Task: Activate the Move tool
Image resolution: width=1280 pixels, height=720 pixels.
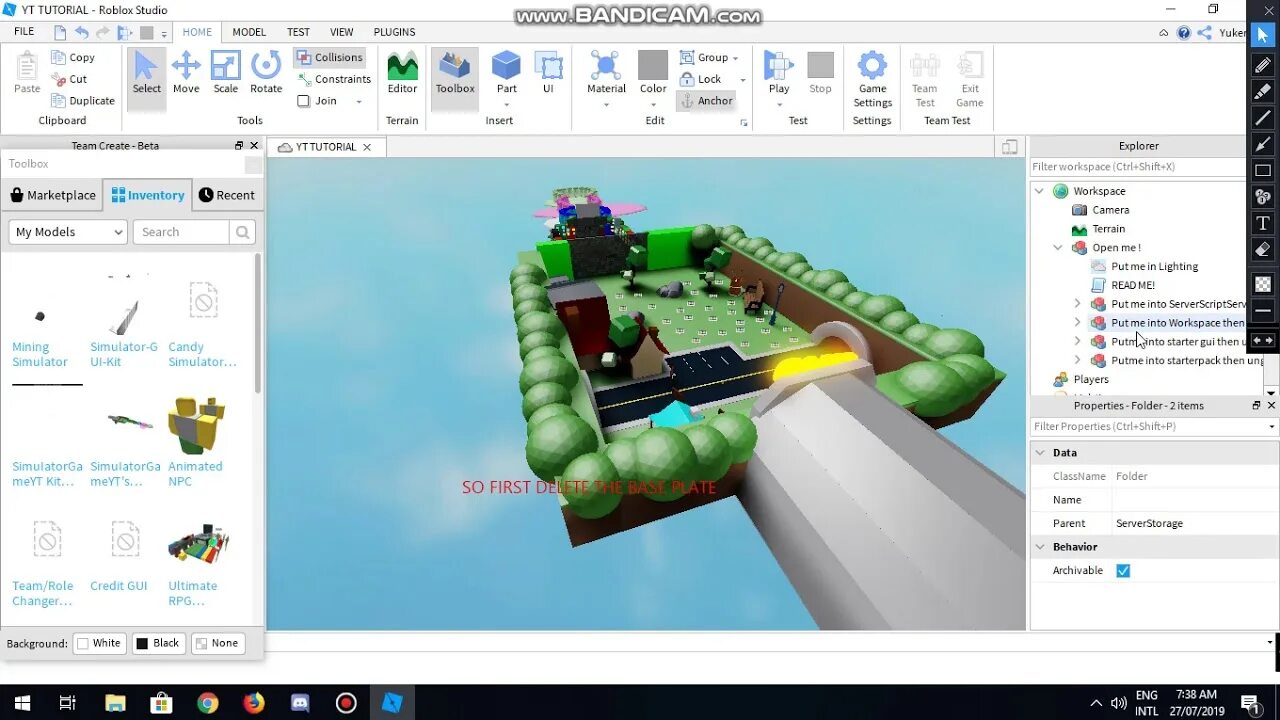Action: pos(186,73)
